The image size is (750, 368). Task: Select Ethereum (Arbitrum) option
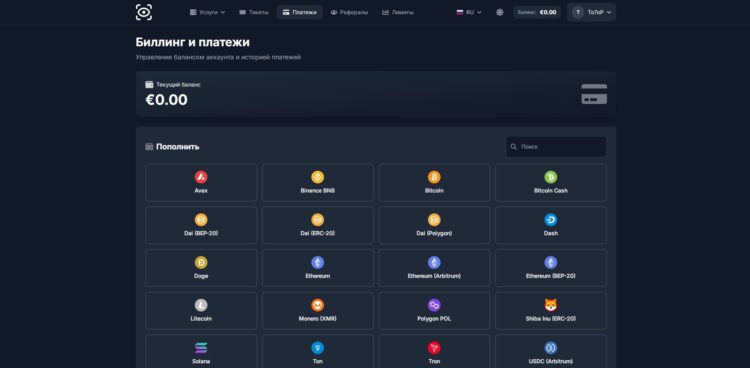434,268
